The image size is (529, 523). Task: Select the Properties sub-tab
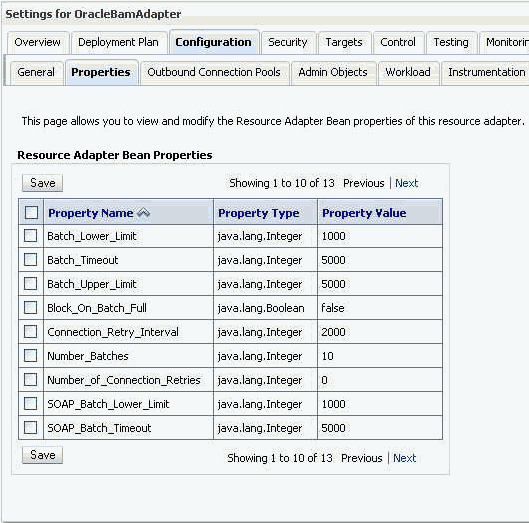pos(101,72)
